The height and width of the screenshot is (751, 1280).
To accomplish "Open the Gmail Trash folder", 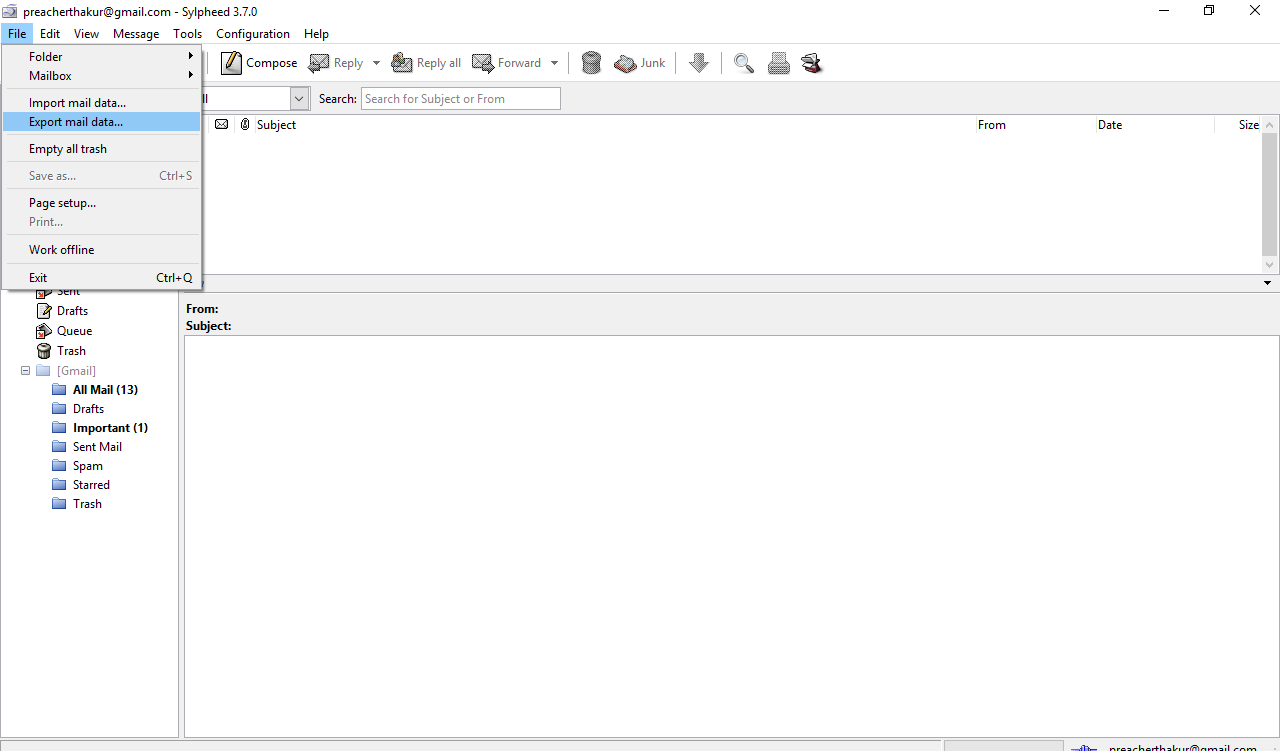I will click(x=87, y=504).
